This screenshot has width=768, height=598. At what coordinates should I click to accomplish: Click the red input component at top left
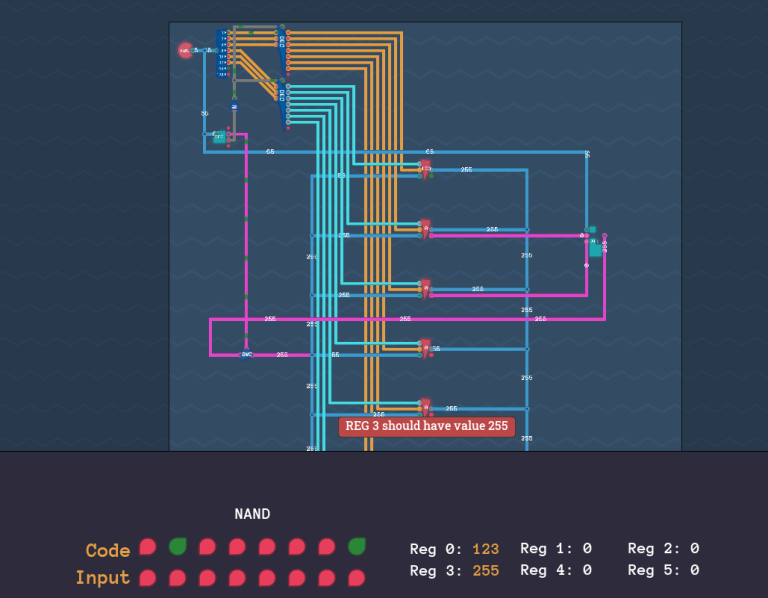coord(185,50)
